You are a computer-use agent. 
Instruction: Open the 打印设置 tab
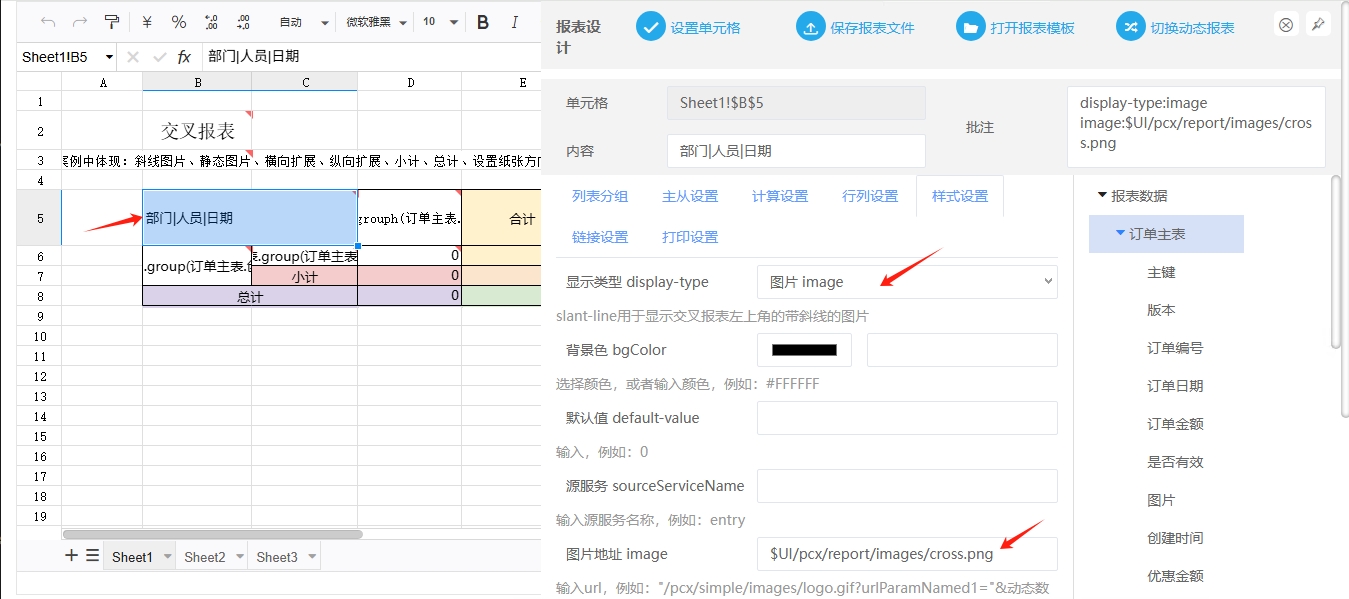pos(690,237)
